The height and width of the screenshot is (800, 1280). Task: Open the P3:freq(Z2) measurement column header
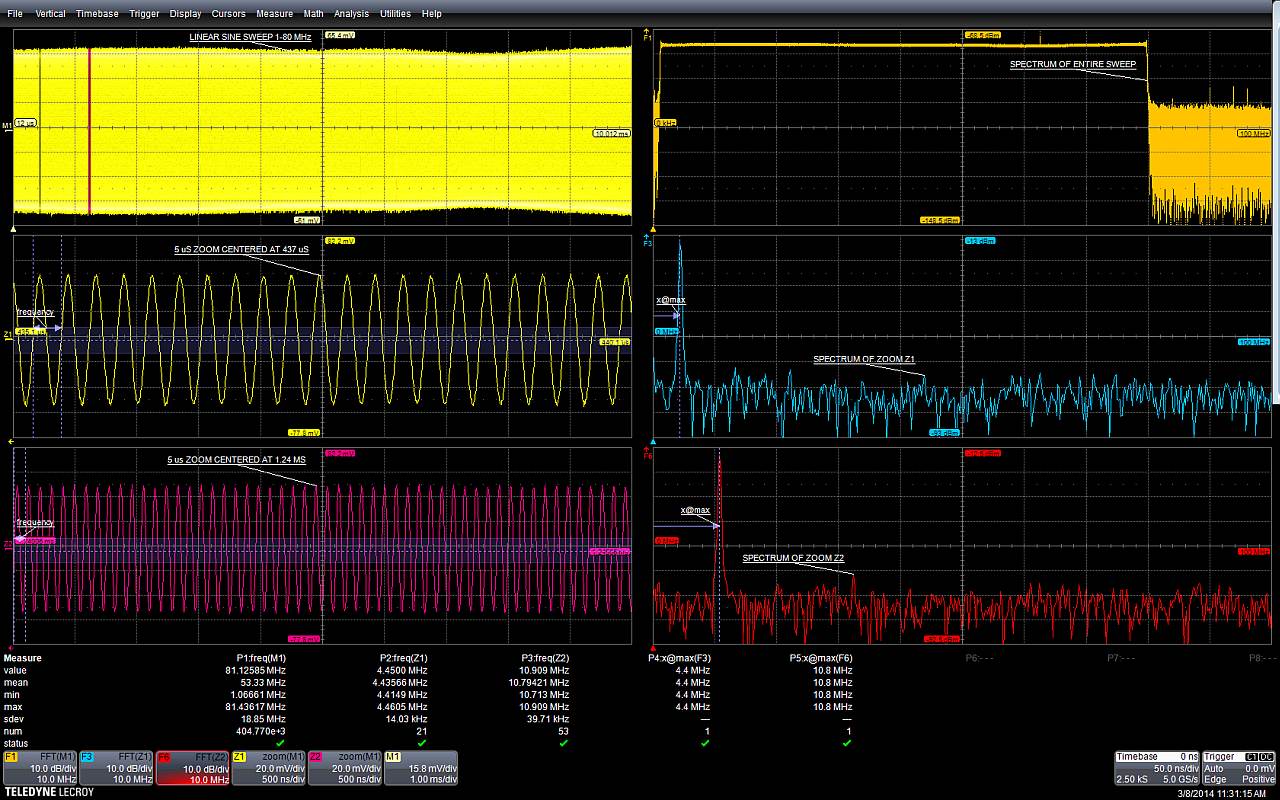[543, 658]
